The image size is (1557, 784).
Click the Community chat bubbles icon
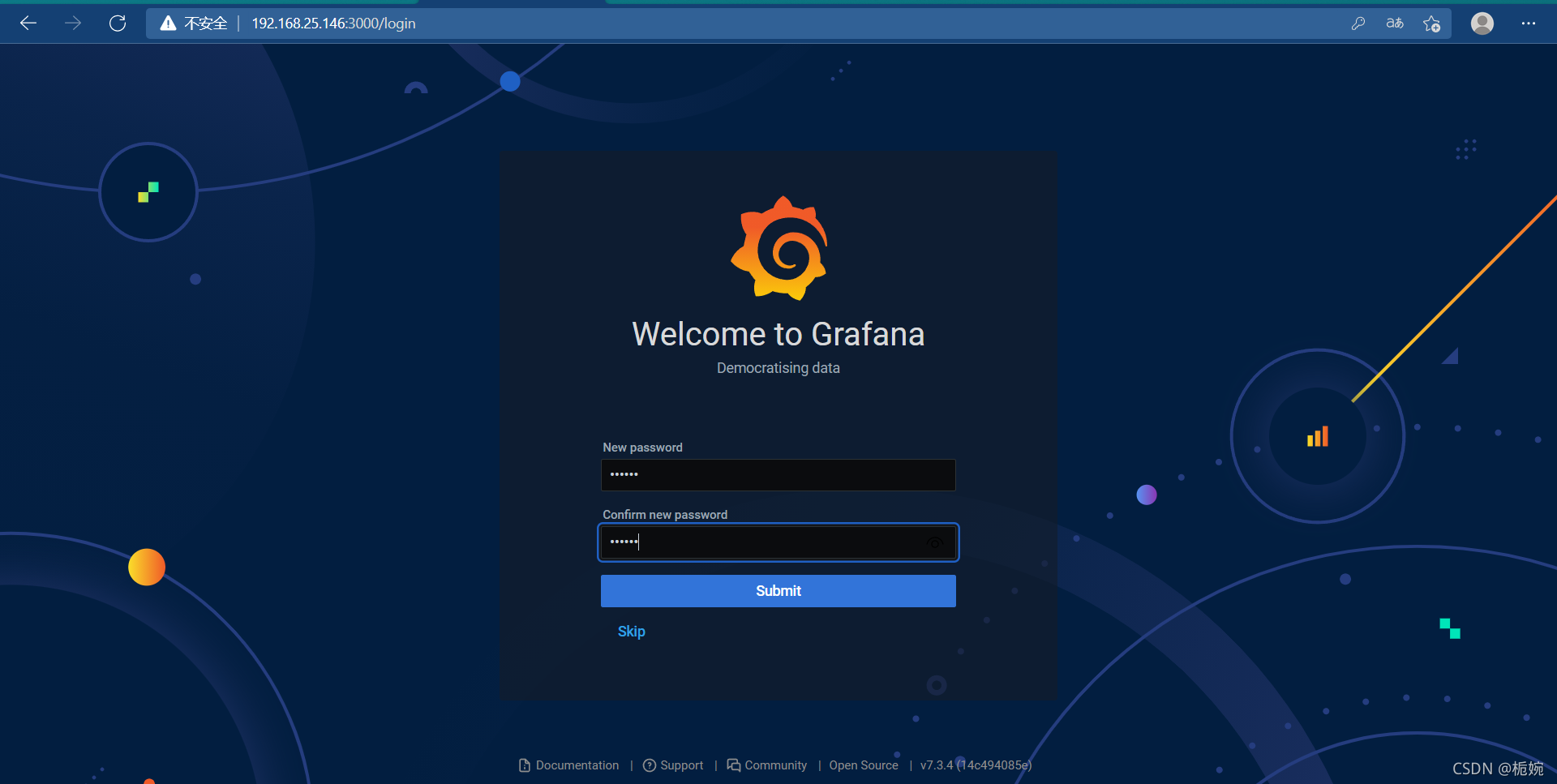tap(734, 765)
